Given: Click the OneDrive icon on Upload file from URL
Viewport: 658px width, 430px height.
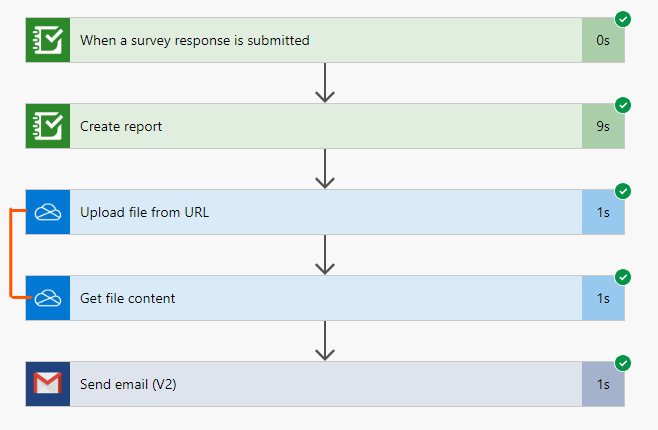Looking at the screenshot, I should click(48, 212).
